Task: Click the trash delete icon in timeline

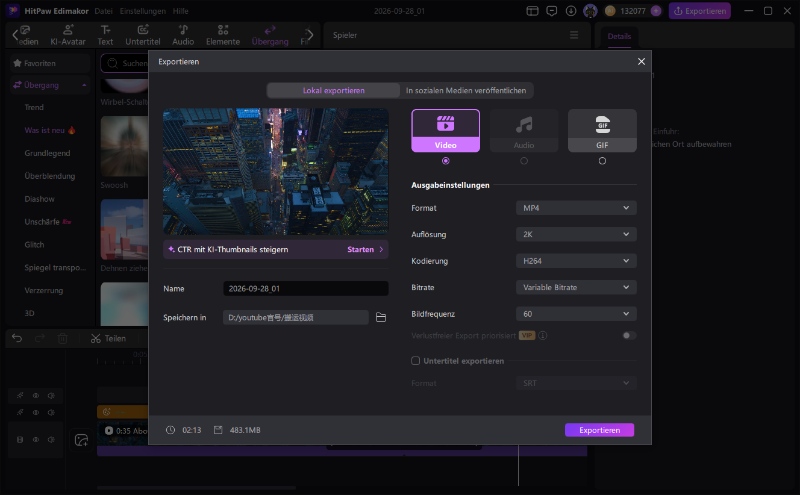Action: coord(62,338)
